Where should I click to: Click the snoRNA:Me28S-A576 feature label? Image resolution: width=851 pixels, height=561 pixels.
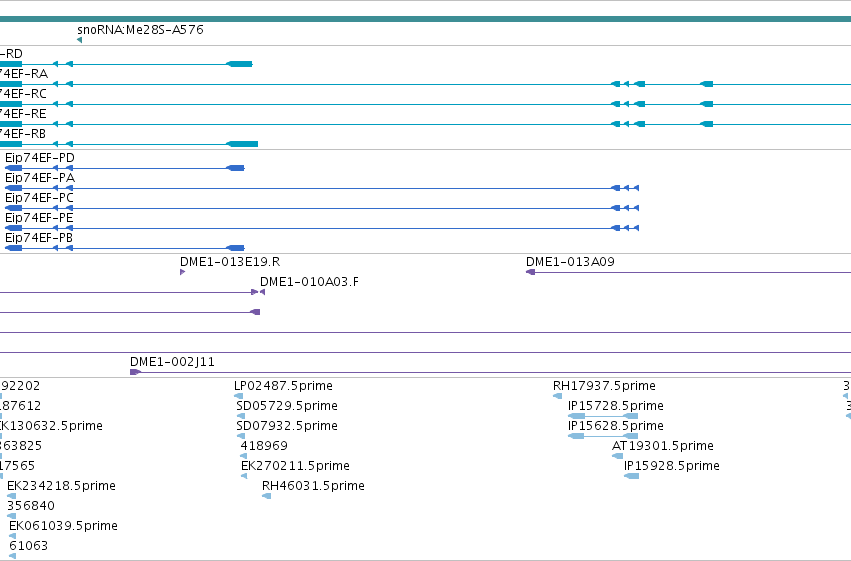(140, 30)
